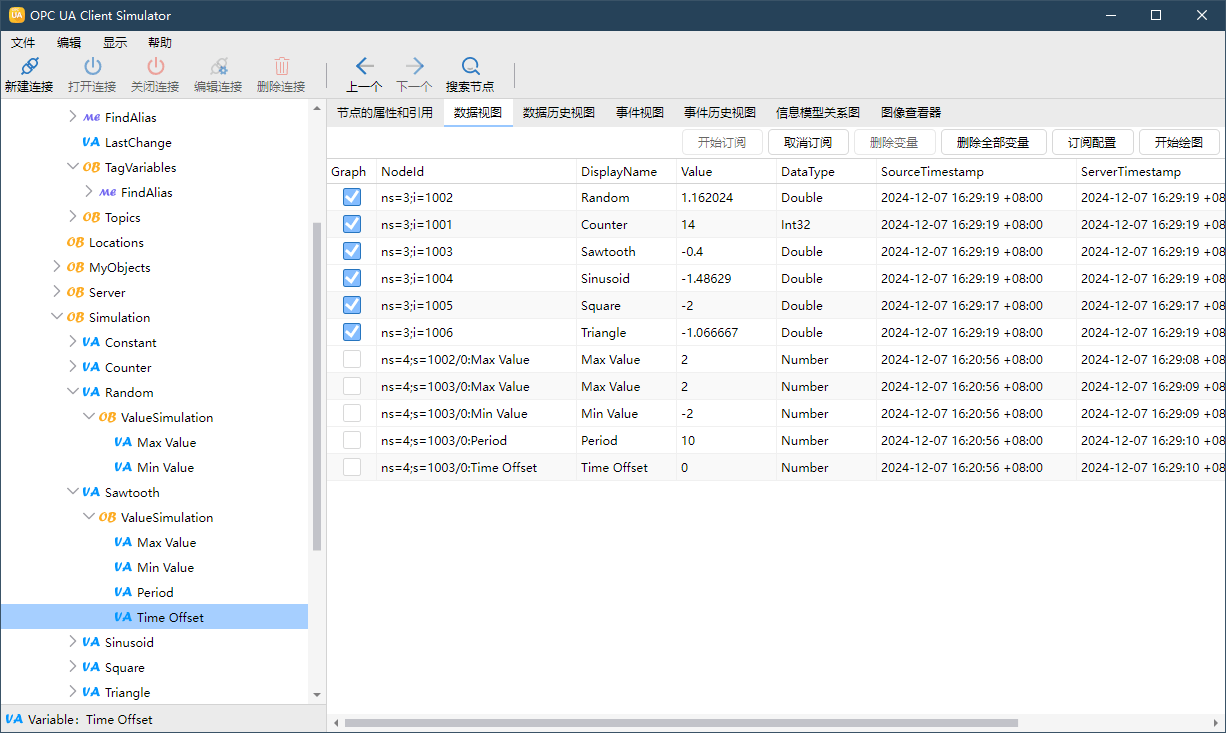Open the 文件 menu
Screen dimensions: 1226x733
pyautogui.click(x=23, y=43)
